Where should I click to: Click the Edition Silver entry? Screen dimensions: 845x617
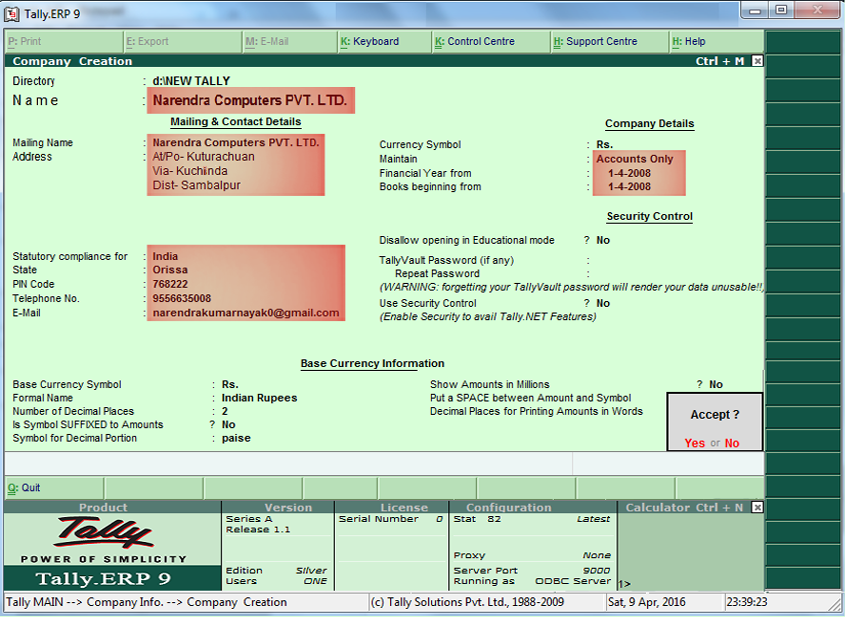click(276, 571)
